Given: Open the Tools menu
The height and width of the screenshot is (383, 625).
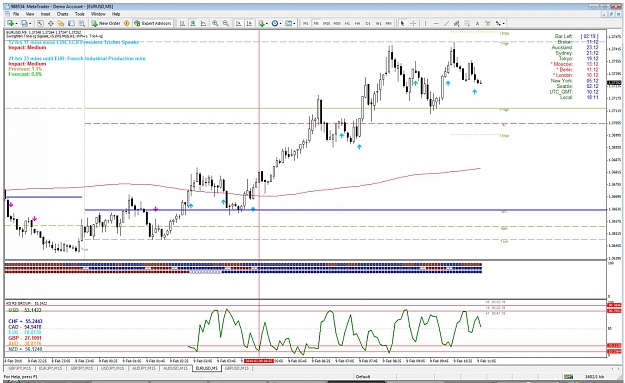Looking at the screenshot, I should coord(80,14).
